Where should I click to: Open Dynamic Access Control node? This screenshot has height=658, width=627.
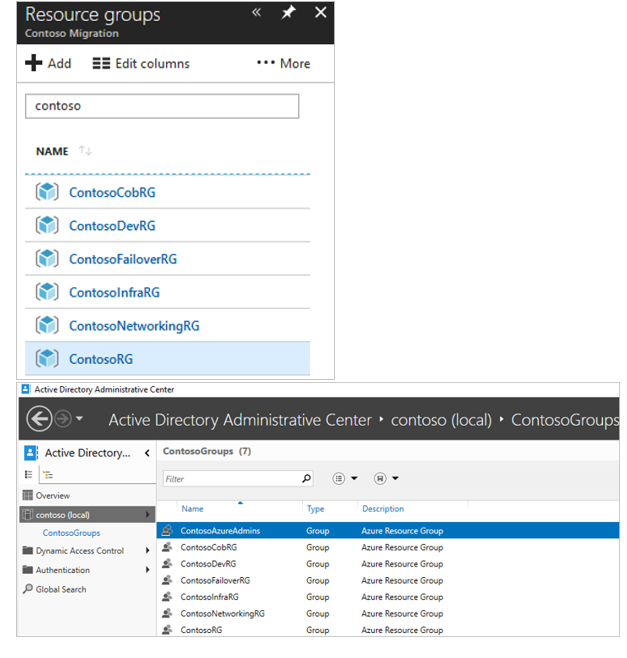73,551
